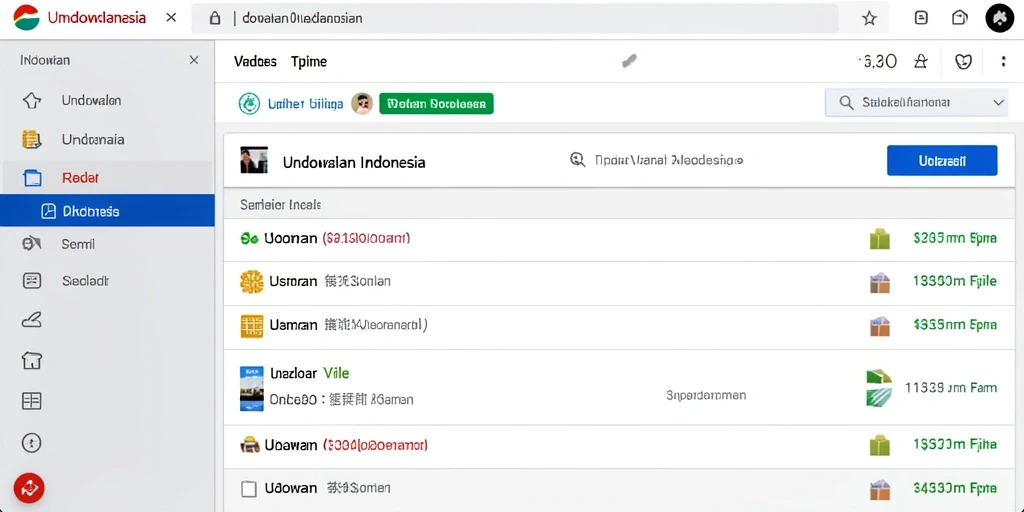Click the Vile green link

click(x=336, y=374)
